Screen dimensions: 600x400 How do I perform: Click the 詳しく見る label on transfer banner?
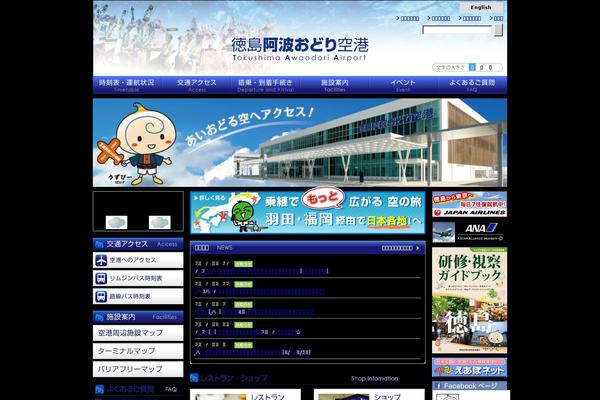coord(210,198)
